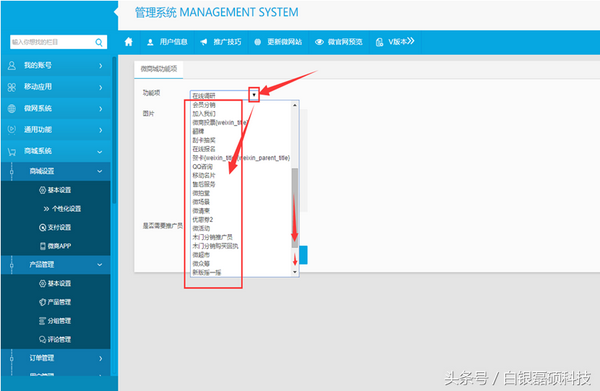Viewport: 600px width, 391px height.
Task: Choose 新版摇一摇 from the dropdown list
Action: 207,272
